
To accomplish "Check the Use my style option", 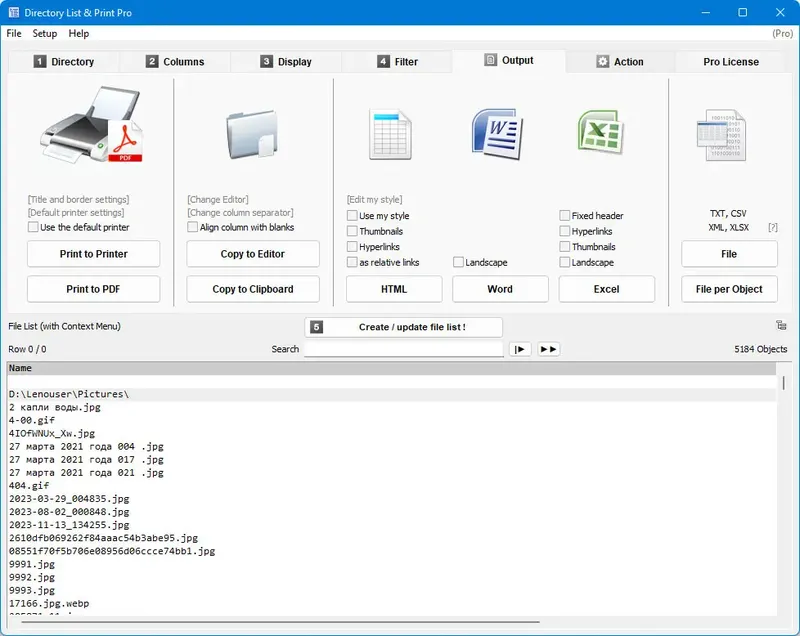I will tap(352, 215).
